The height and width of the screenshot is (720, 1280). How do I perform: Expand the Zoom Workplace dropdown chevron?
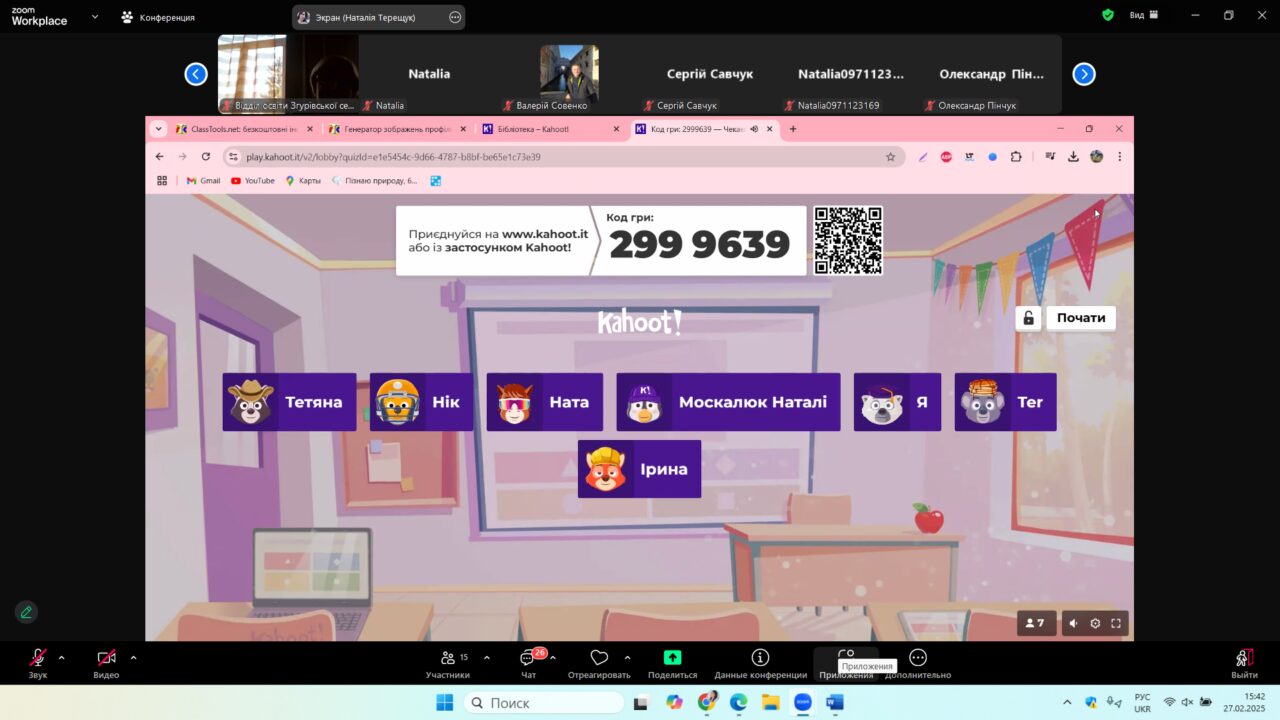click(95, 17)
